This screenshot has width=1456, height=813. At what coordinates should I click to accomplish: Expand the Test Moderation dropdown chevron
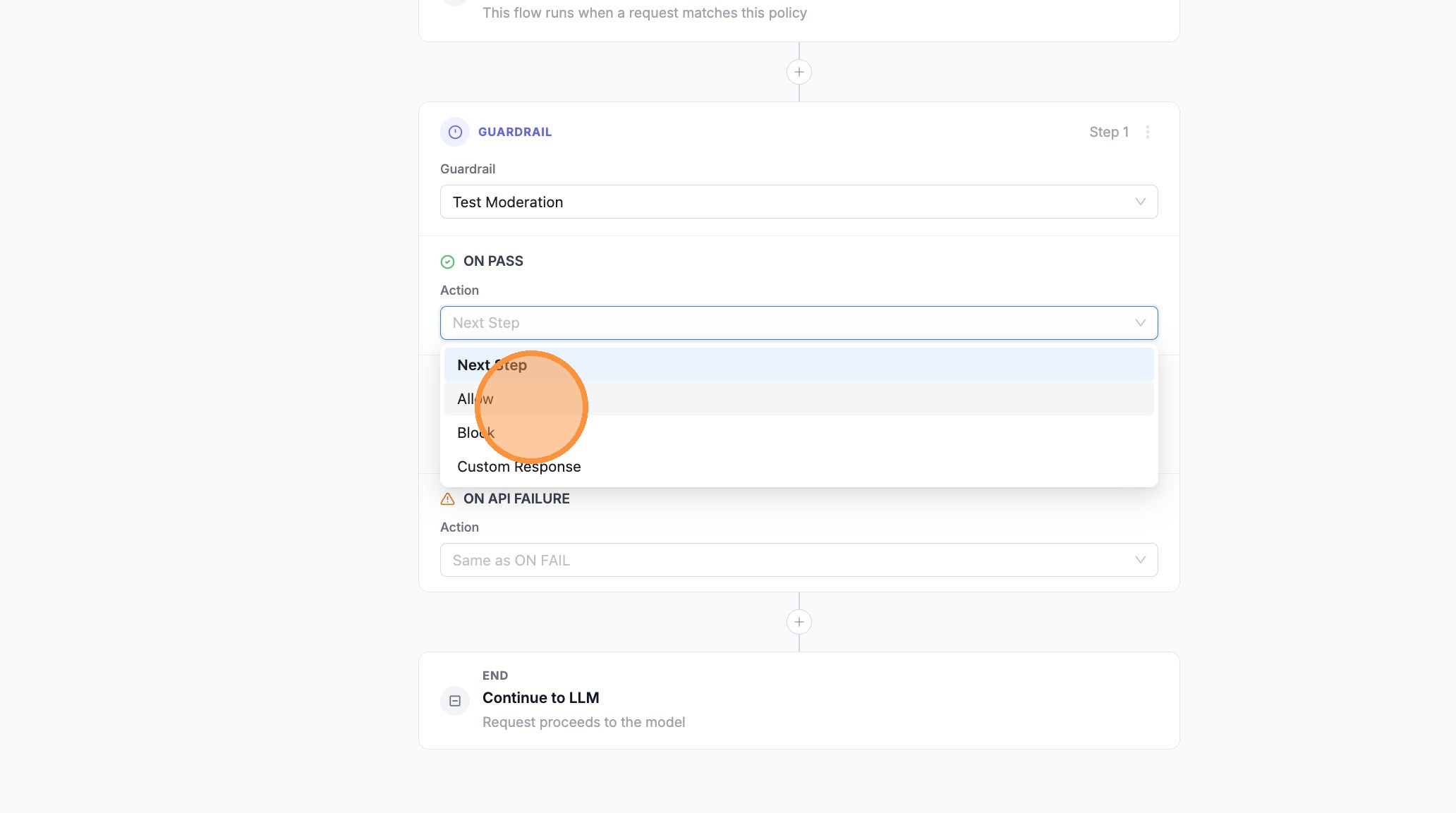point(1140,202)
